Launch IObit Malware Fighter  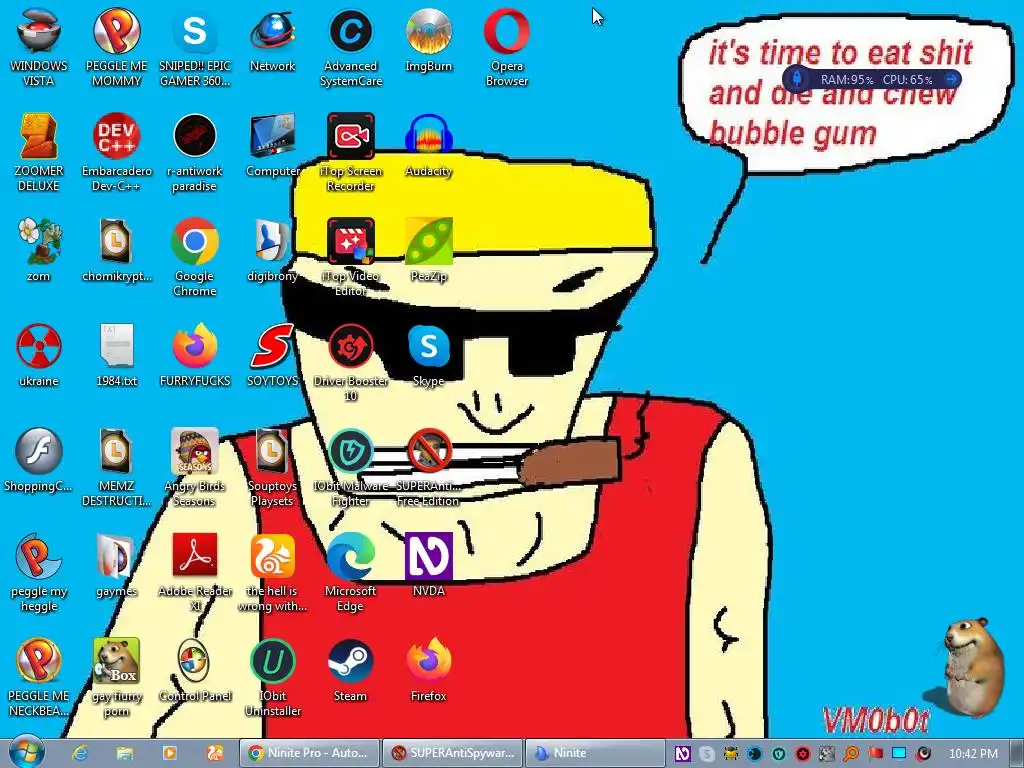[351, 467]
